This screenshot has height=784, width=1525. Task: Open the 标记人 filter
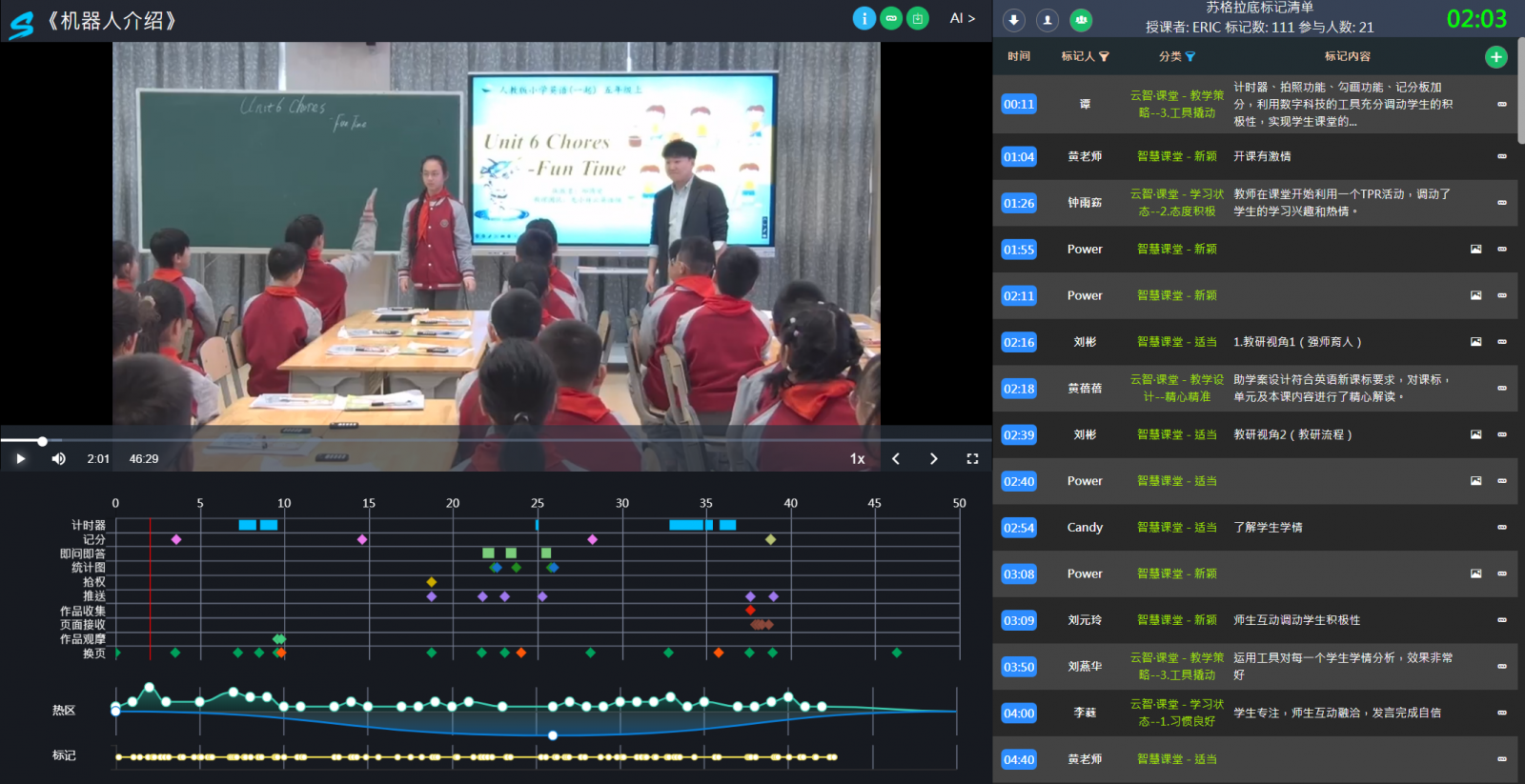point(1104,57)
